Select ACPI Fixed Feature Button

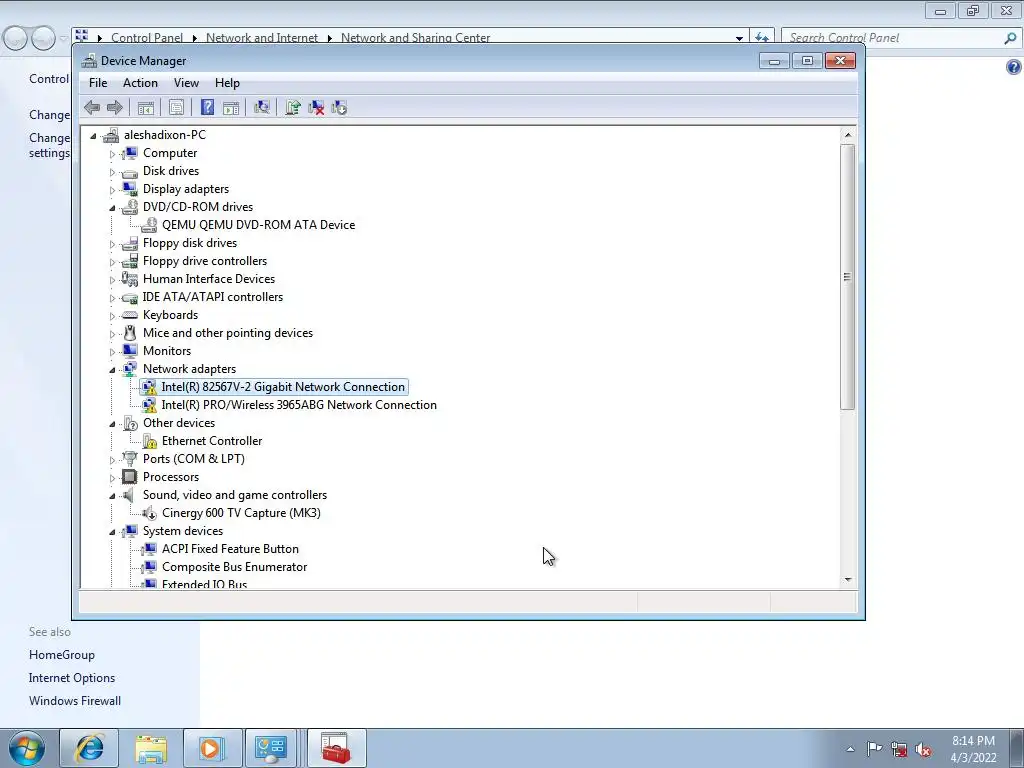230,549
